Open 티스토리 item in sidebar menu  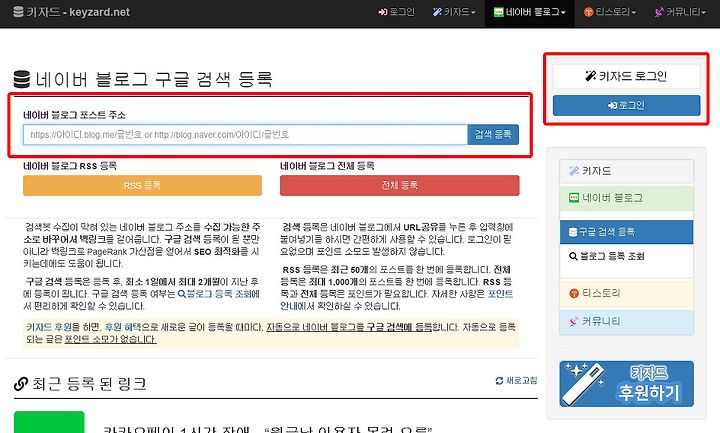626,293
